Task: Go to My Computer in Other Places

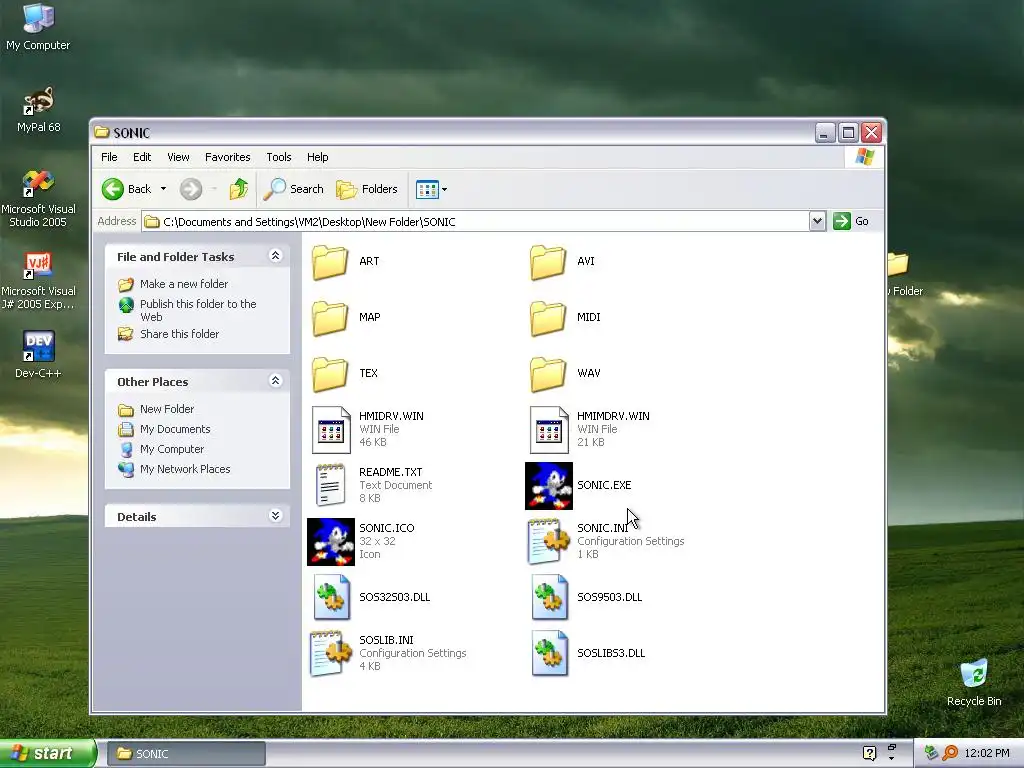Action: click(172, 449)
